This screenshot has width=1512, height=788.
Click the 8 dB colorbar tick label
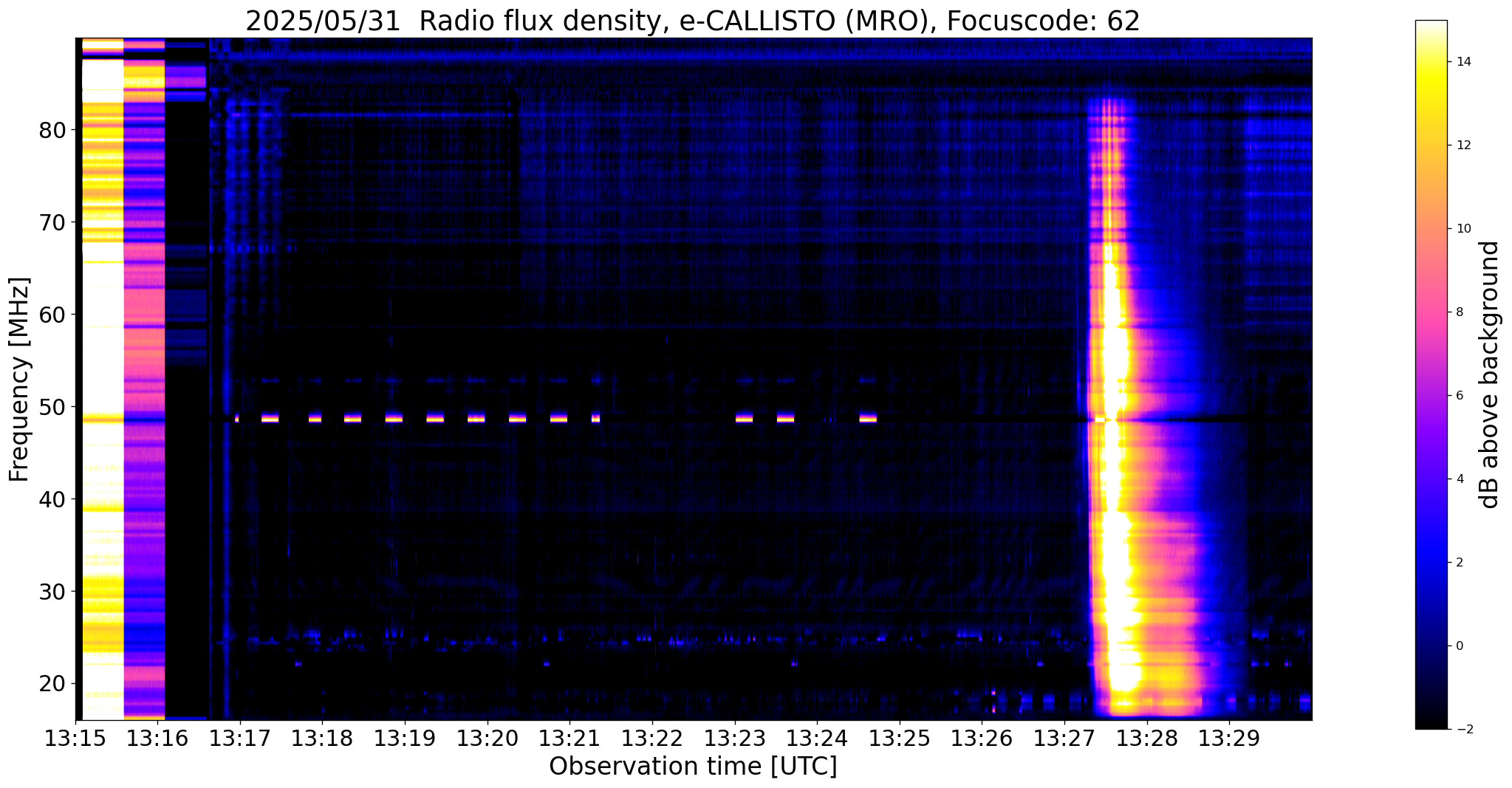(x=1459, y=312)
